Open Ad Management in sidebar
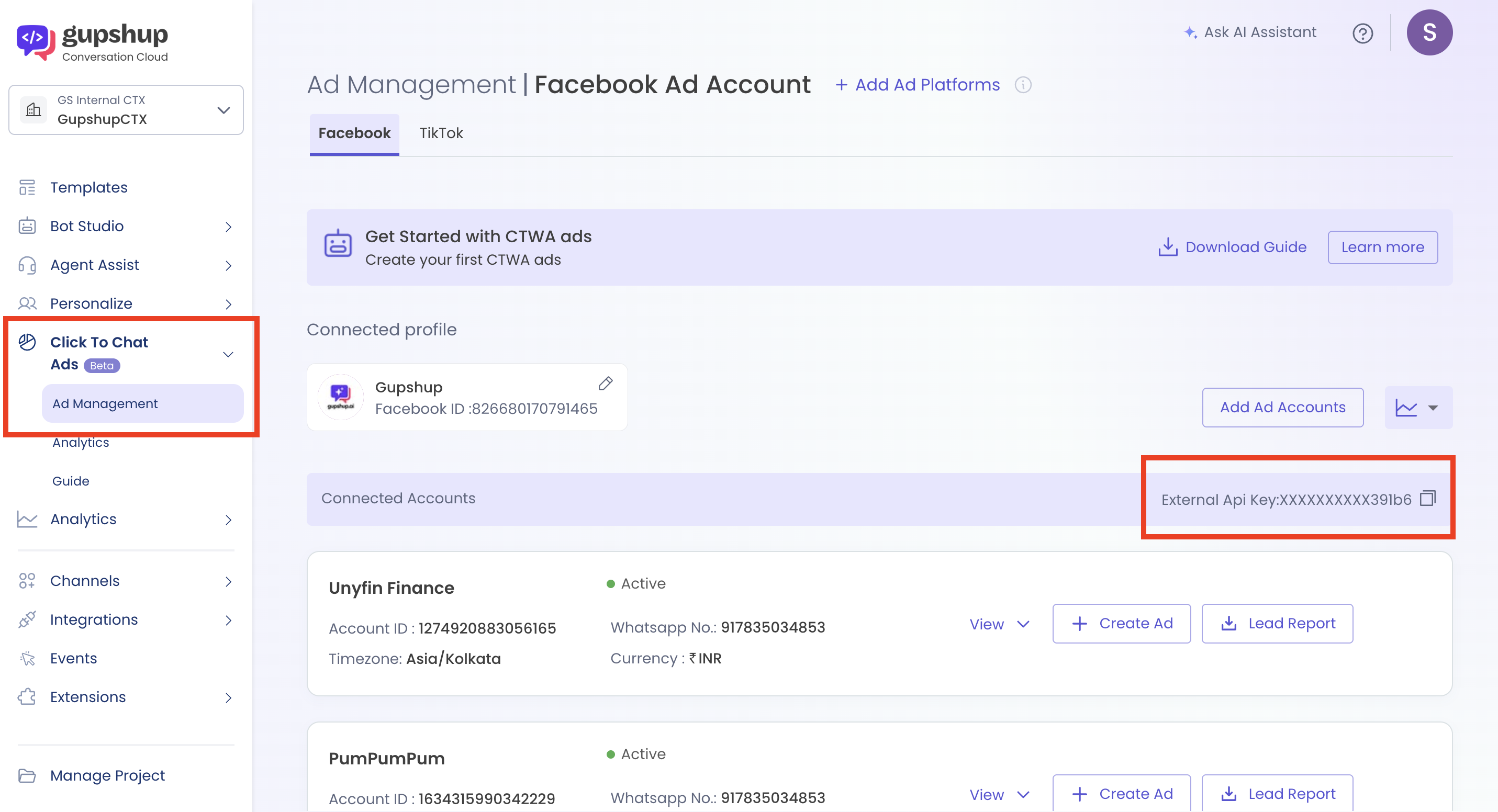 [142, 403]
